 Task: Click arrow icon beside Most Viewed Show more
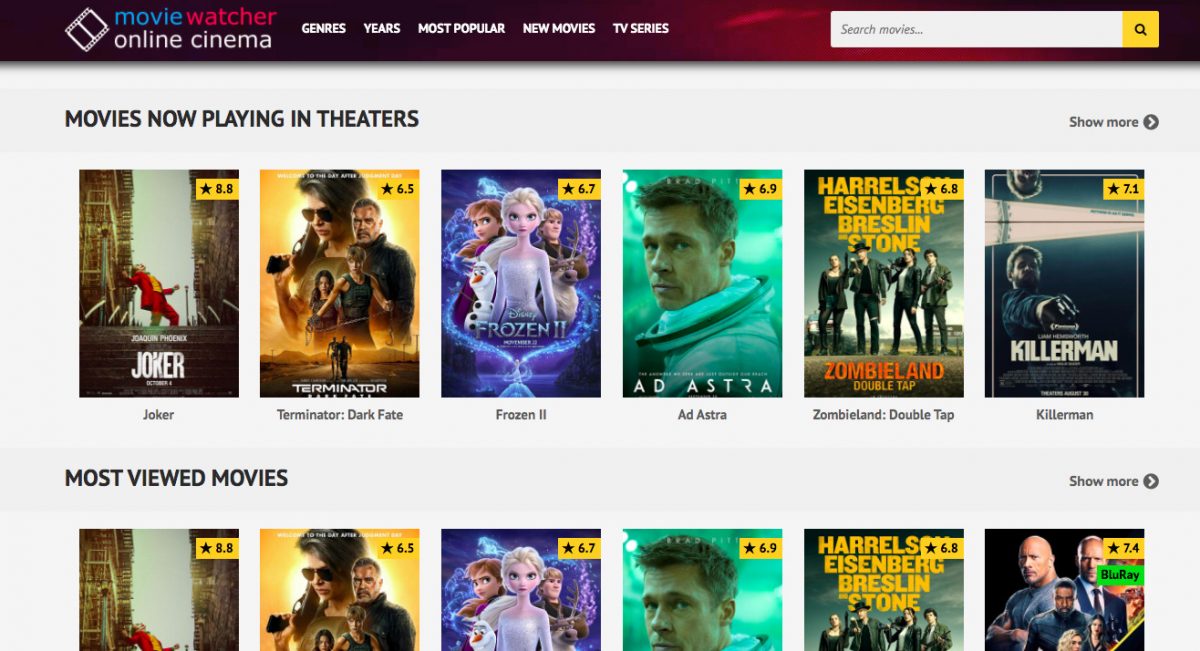pos(1151,481)
